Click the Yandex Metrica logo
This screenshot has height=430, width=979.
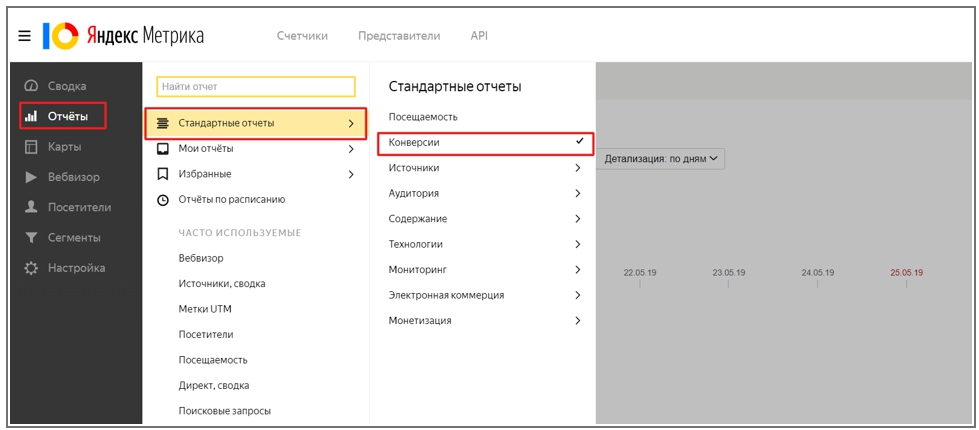[123, 37]
